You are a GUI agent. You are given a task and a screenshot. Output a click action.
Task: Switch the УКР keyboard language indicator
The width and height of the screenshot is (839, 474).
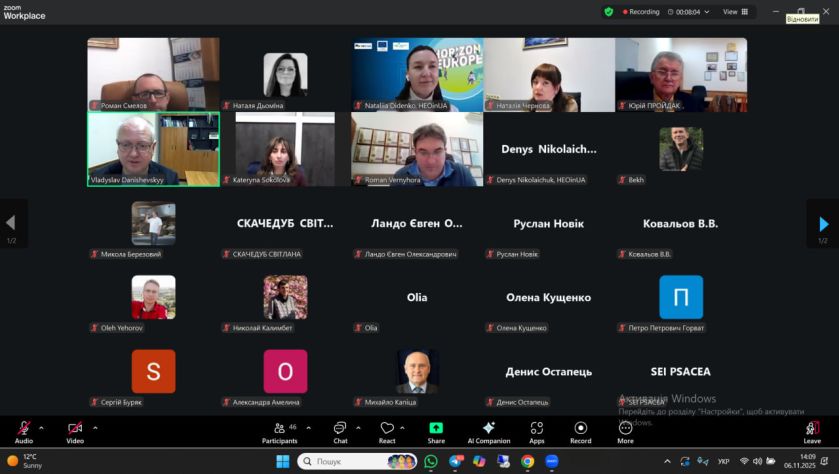723,461
